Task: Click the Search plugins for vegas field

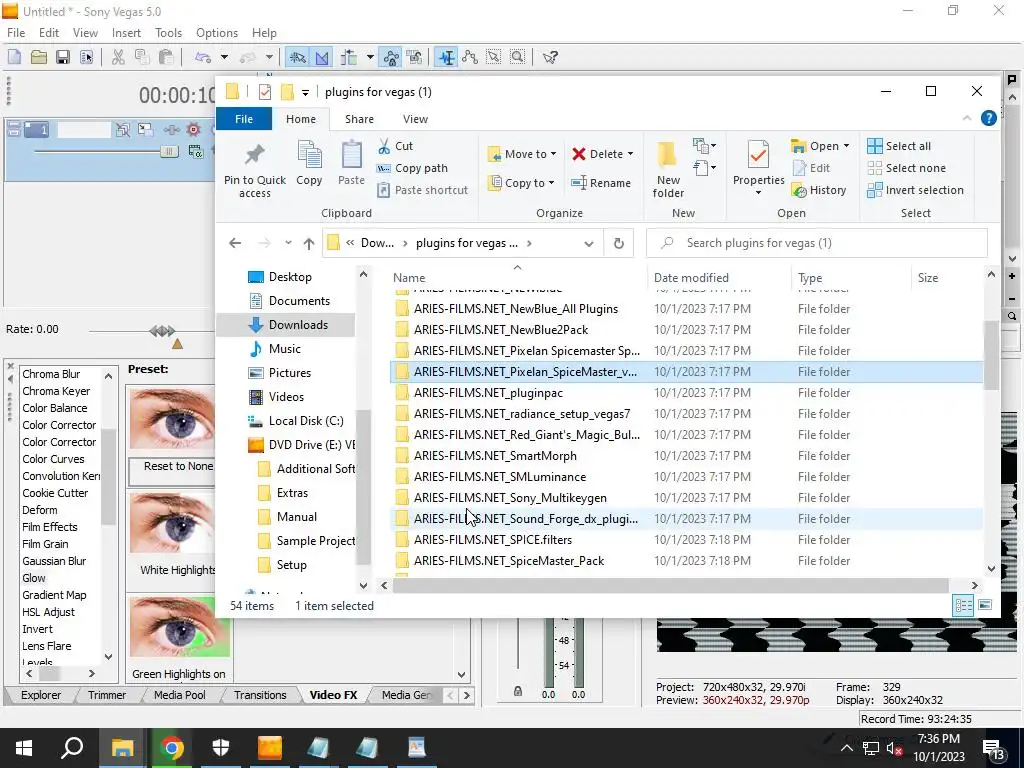Action: (817, 243)
